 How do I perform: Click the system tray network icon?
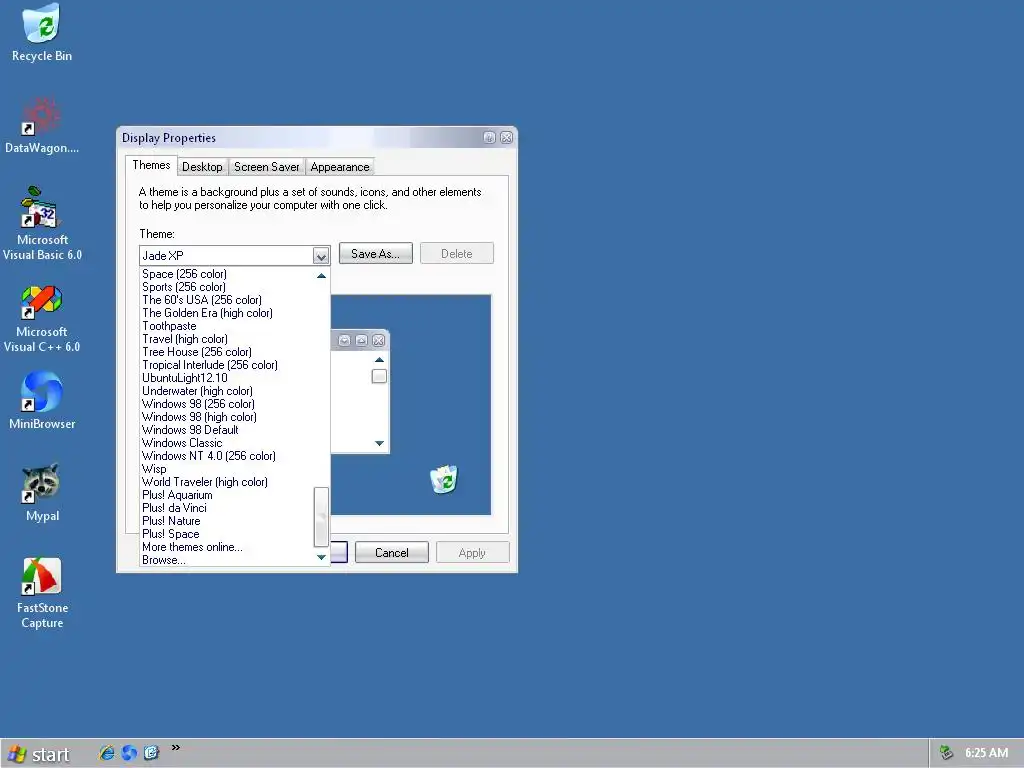(946, 753)
